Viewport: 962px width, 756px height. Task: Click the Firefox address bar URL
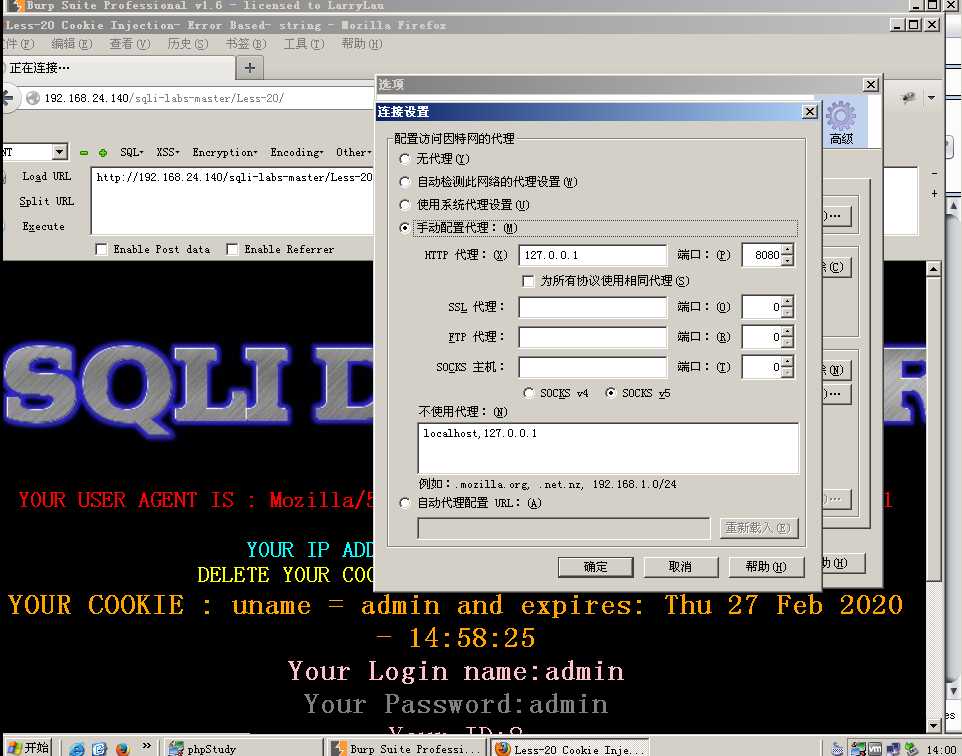[x=164, y=98]
